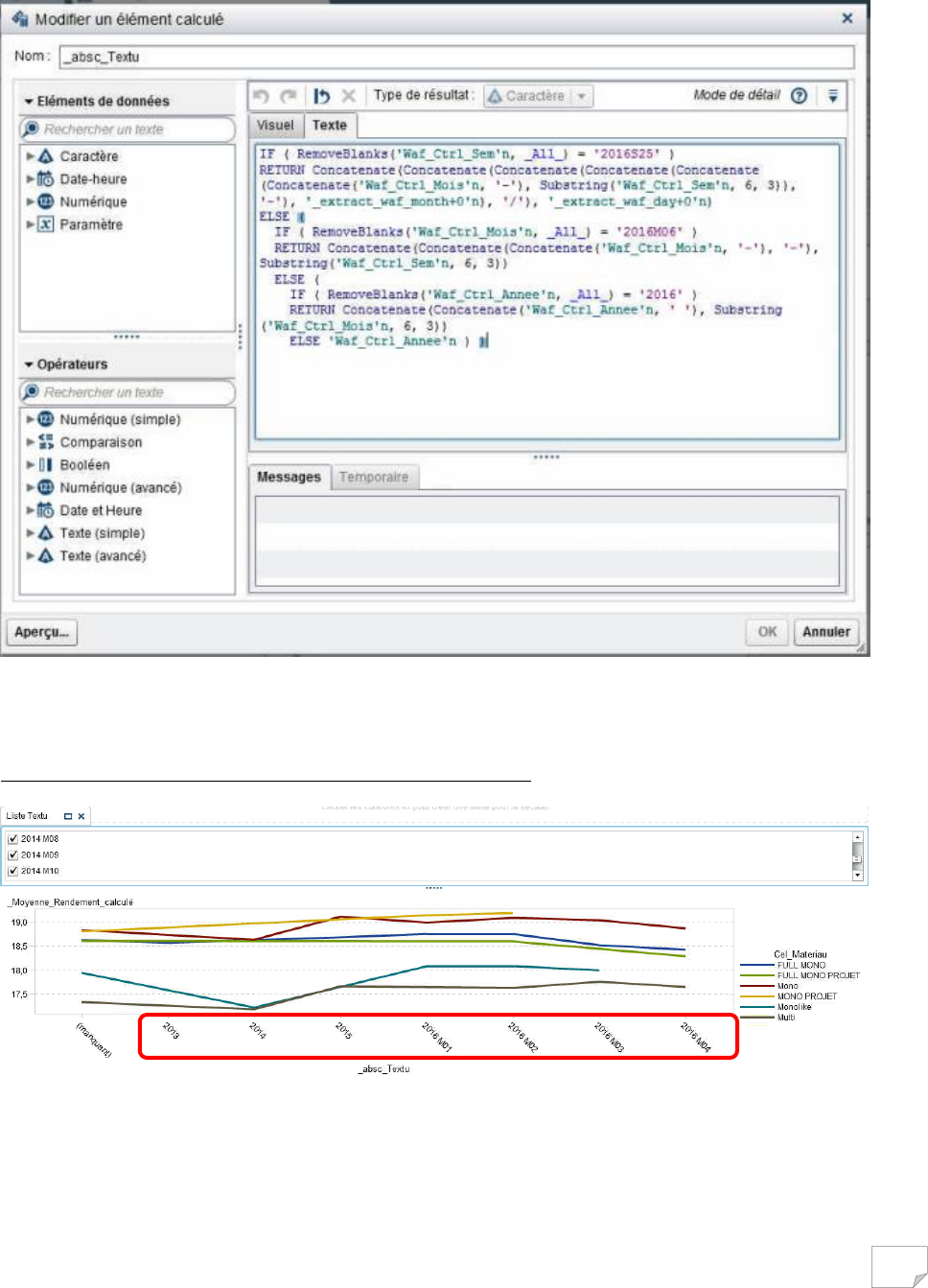Image resolution: width=928 pixels, height=1288 pixels.
Task: Open the Type de résultat Caractère dropdown
Action: (x=538, y=96)
